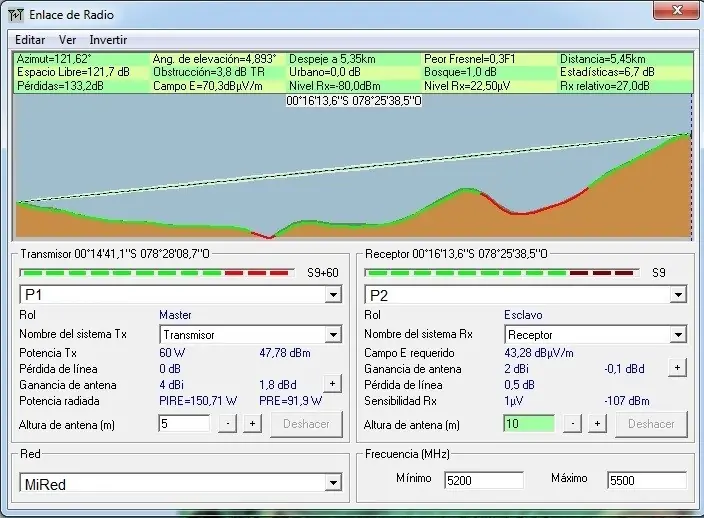
Task: Click the Espacio Libre=121,7 dB value
Action: click(73, 72)
